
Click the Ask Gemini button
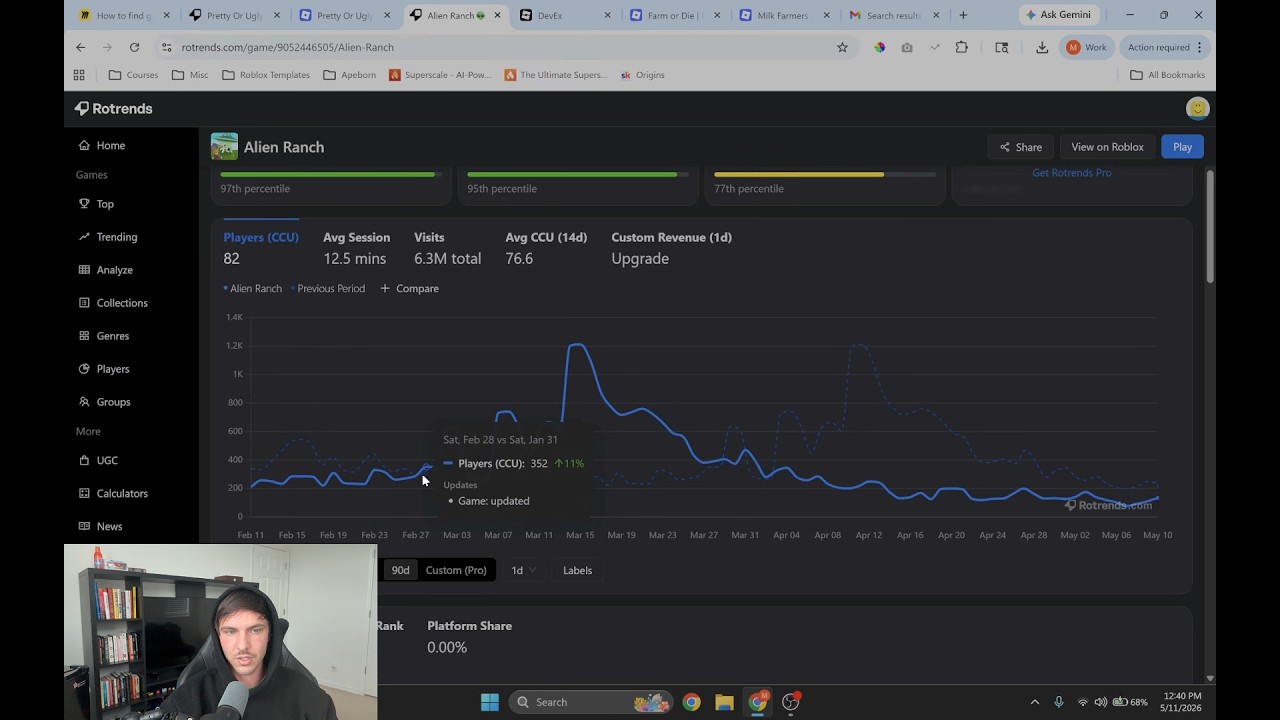[x=1060, y=15]
